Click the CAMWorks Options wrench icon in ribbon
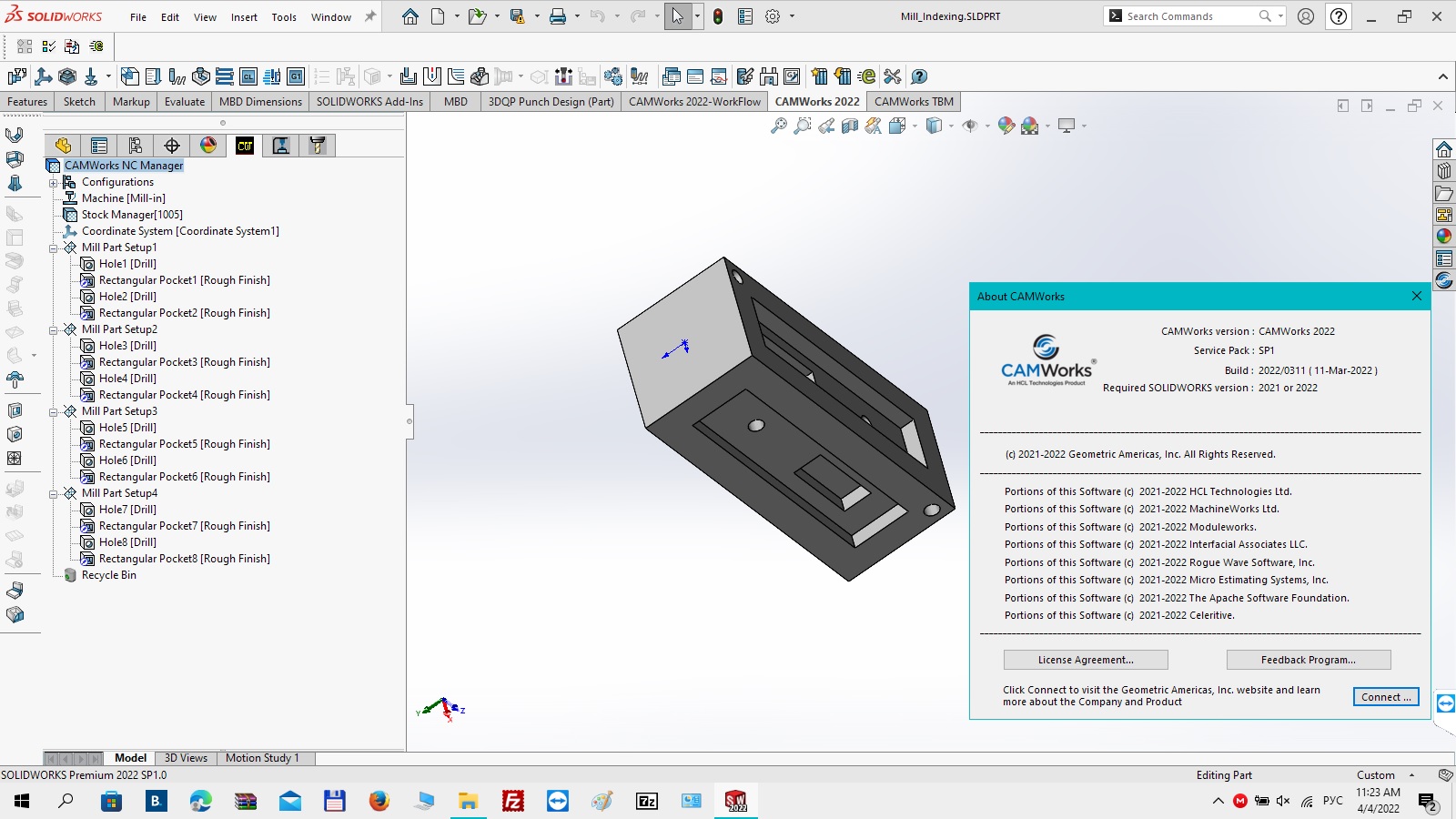Viewport: 1456px width, 819px height. pyautogui.click(x=892, y=76)
